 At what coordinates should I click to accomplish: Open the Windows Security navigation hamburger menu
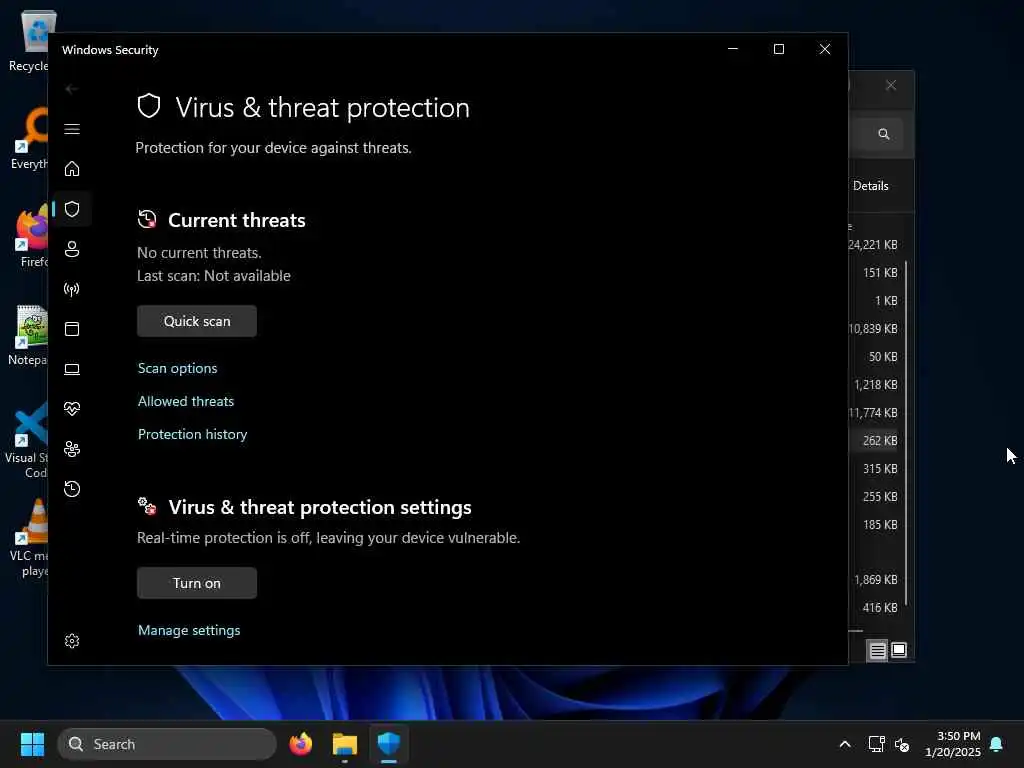click(x=72, y=129)
